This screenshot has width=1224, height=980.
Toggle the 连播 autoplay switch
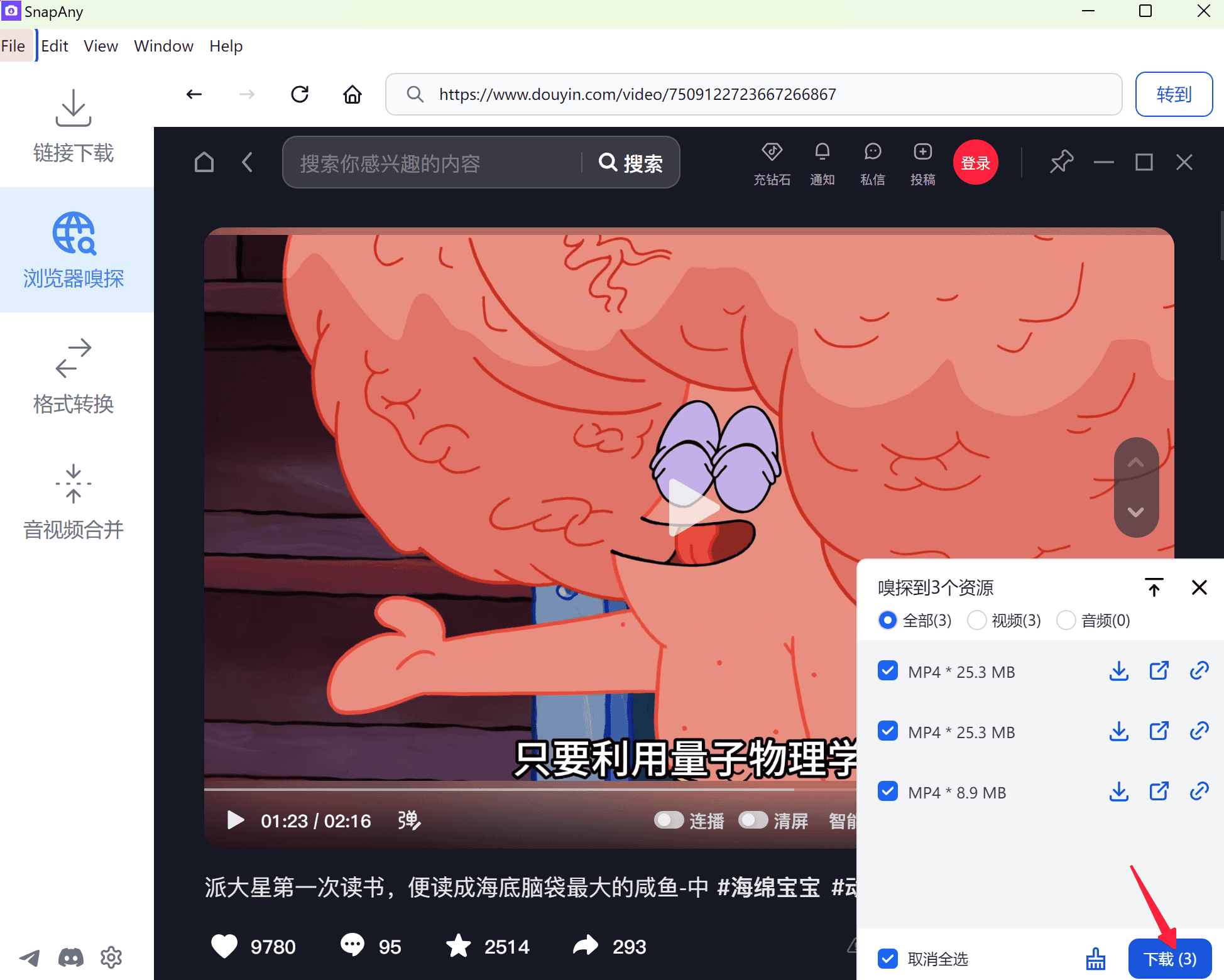[x=669, y=820]
